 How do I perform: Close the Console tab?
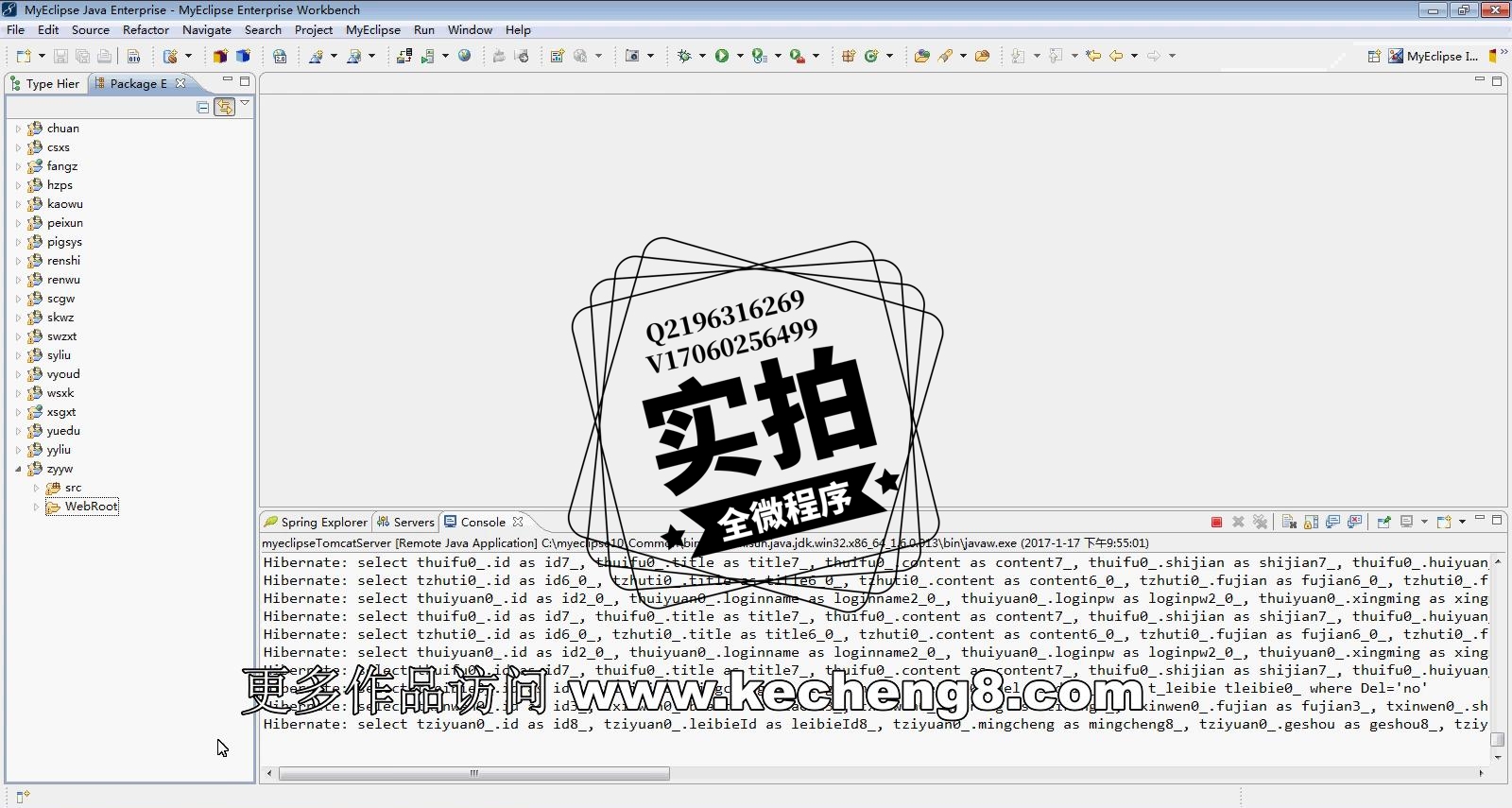tap(518, 522)
